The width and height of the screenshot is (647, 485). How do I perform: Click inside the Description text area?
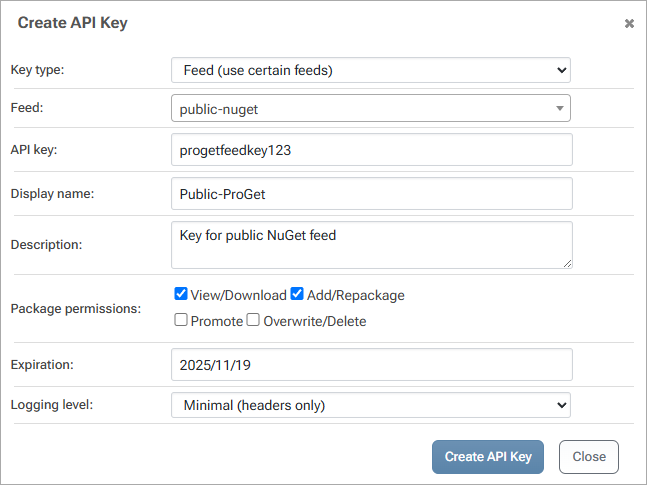(371, 245)
